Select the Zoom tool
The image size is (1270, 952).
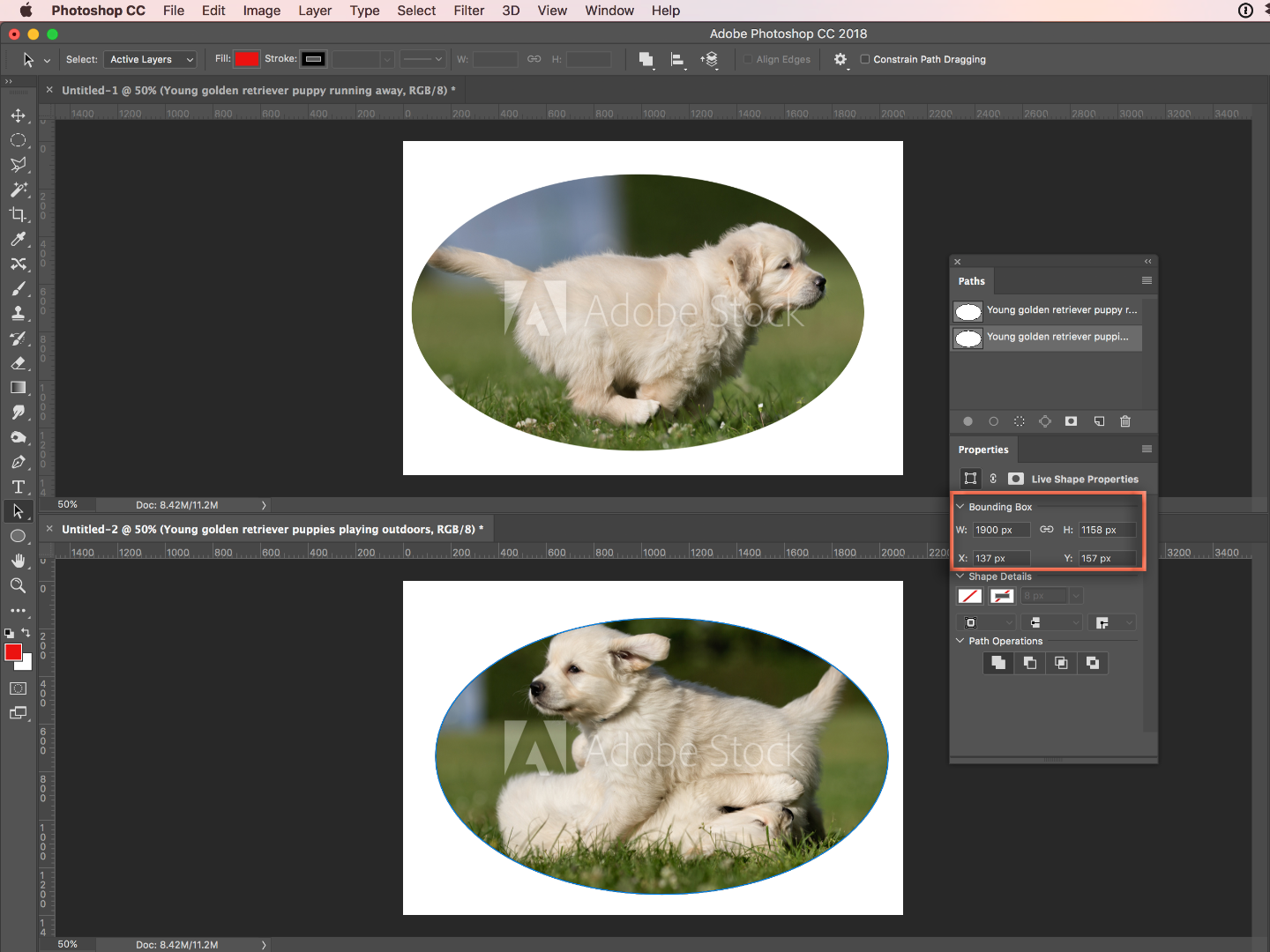(x=18, y=585)
